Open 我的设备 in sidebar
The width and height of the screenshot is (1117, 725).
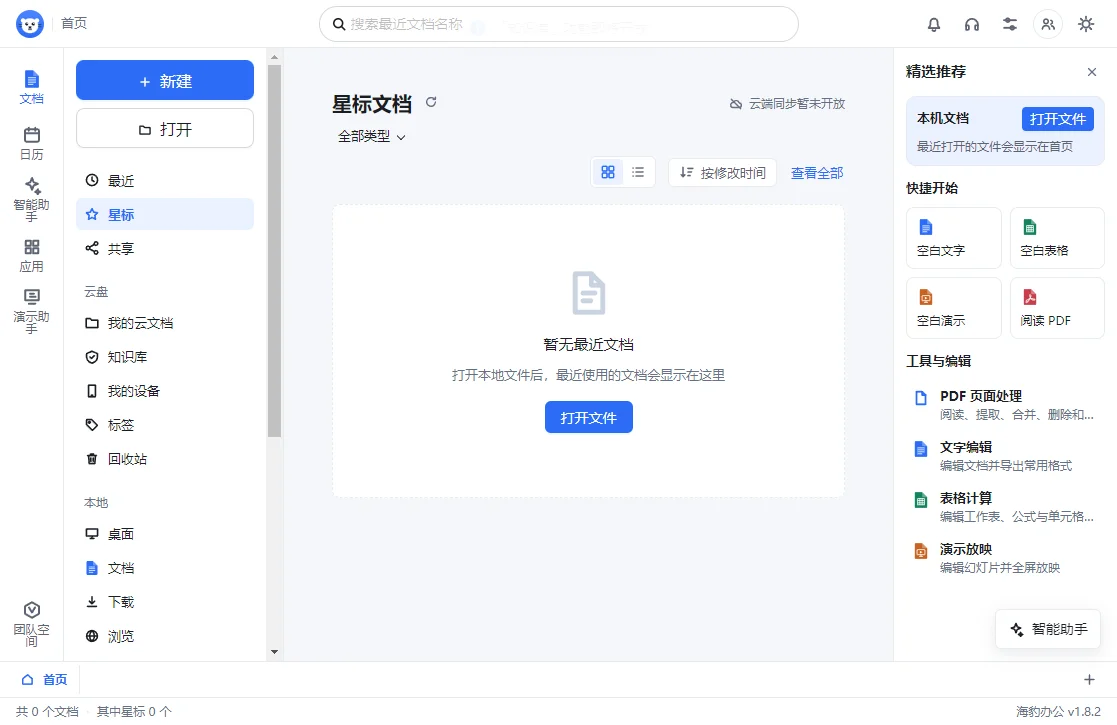[x=165, y=391]
